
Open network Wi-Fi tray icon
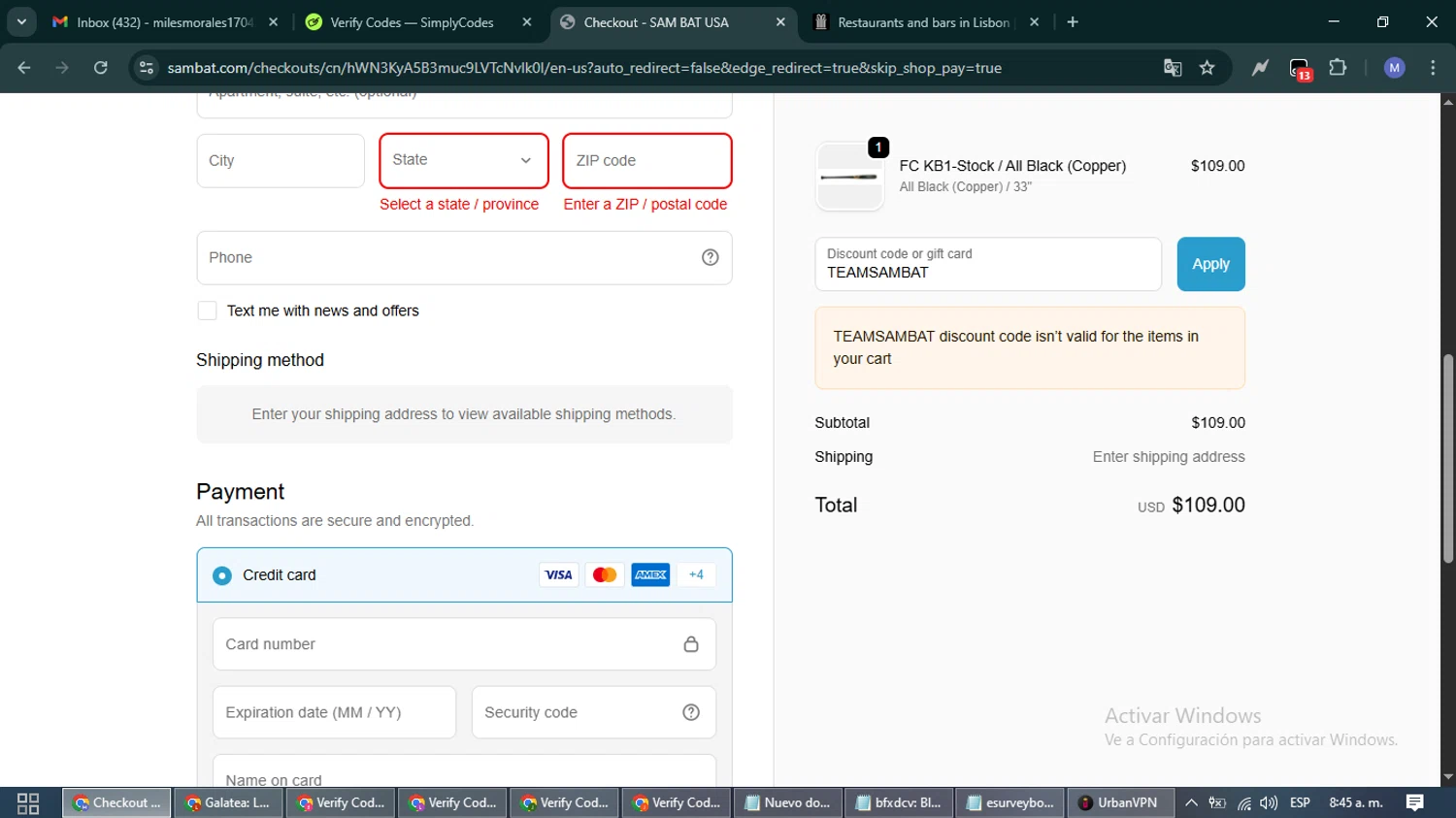click(x=1243, y=802)
